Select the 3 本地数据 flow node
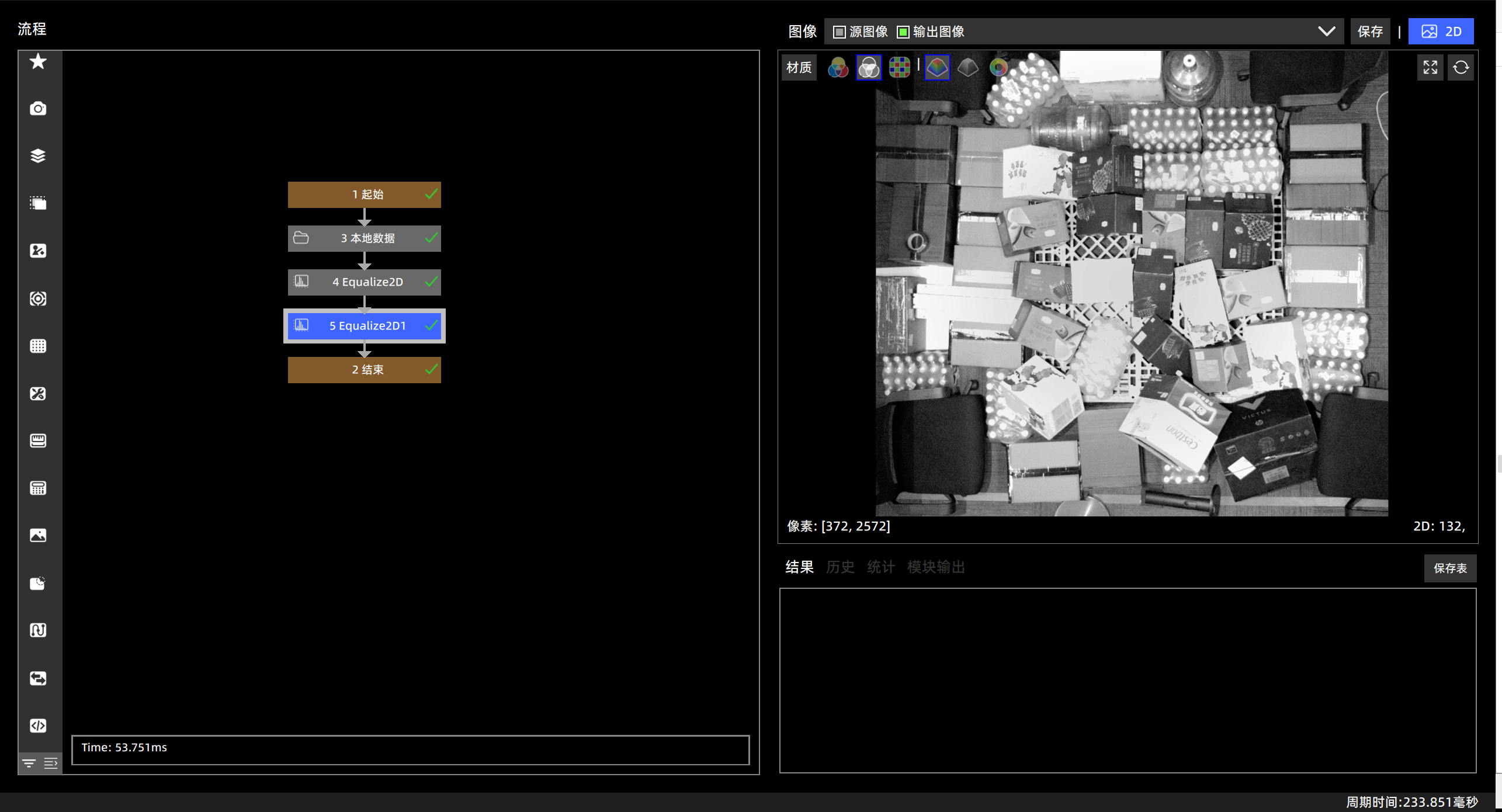 click(365, 238)
